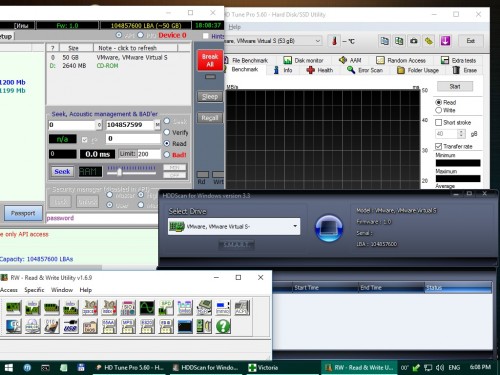Click the Start button in HD Tune benchmark
This screenshot has width=500, height=375.
[455, 87]
